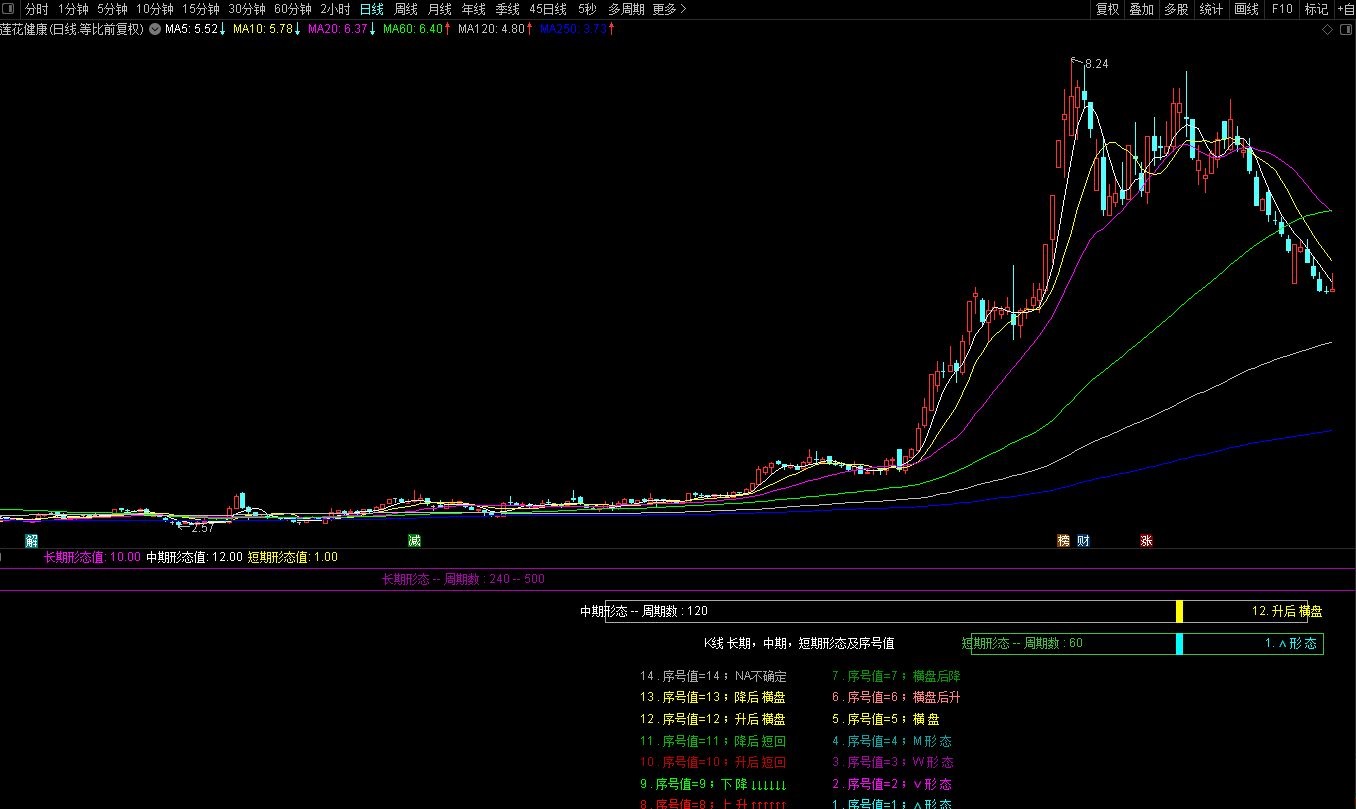This screenshot has width=1356, height=809.
Task: Click legend row 序号值=10 升后短回
Action: tap(713, 762)
